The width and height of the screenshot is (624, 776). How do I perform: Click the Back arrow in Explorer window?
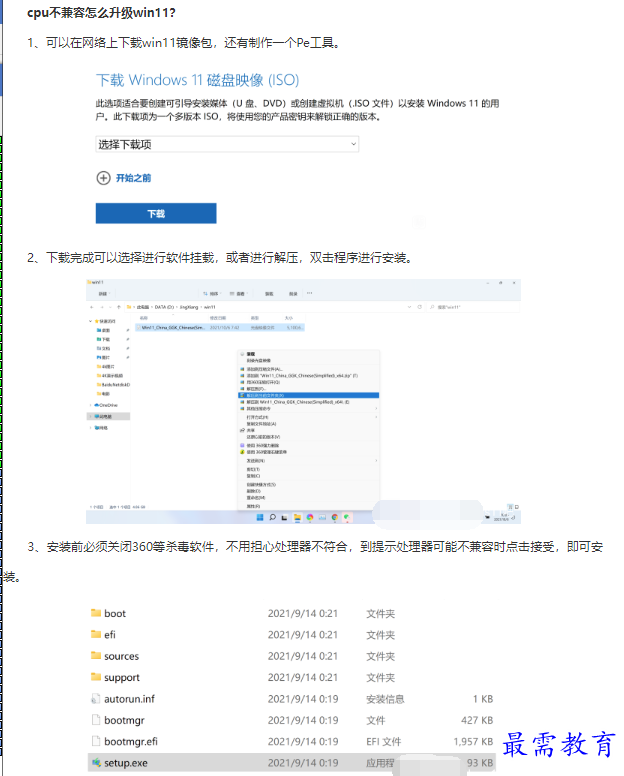(92, 307)
